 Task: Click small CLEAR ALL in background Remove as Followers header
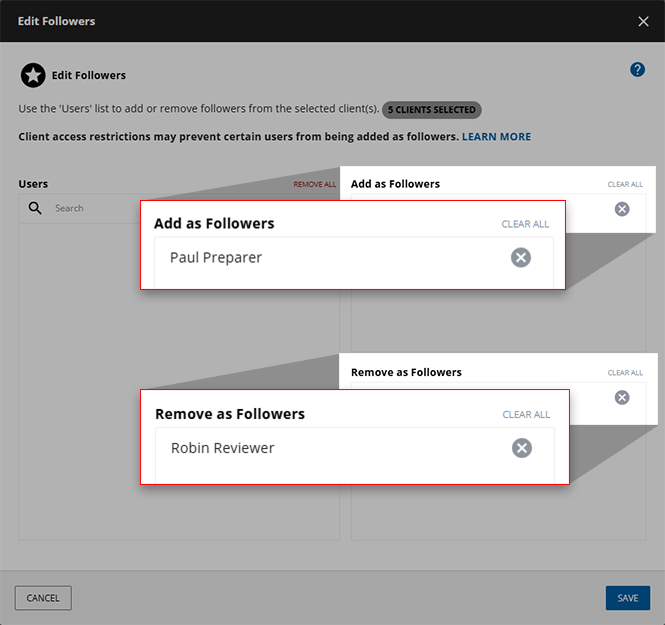point(625,373)
